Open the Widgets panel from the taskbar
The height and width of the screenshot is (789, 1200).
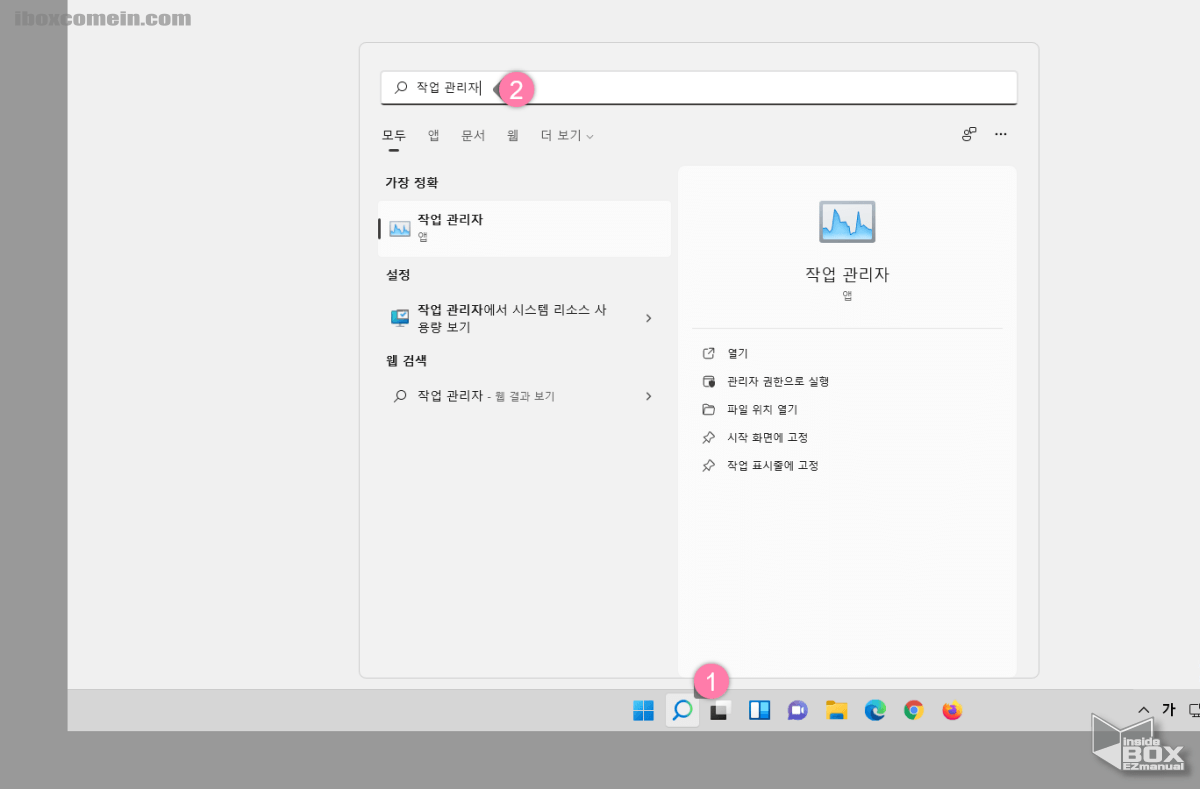[759, 710]
